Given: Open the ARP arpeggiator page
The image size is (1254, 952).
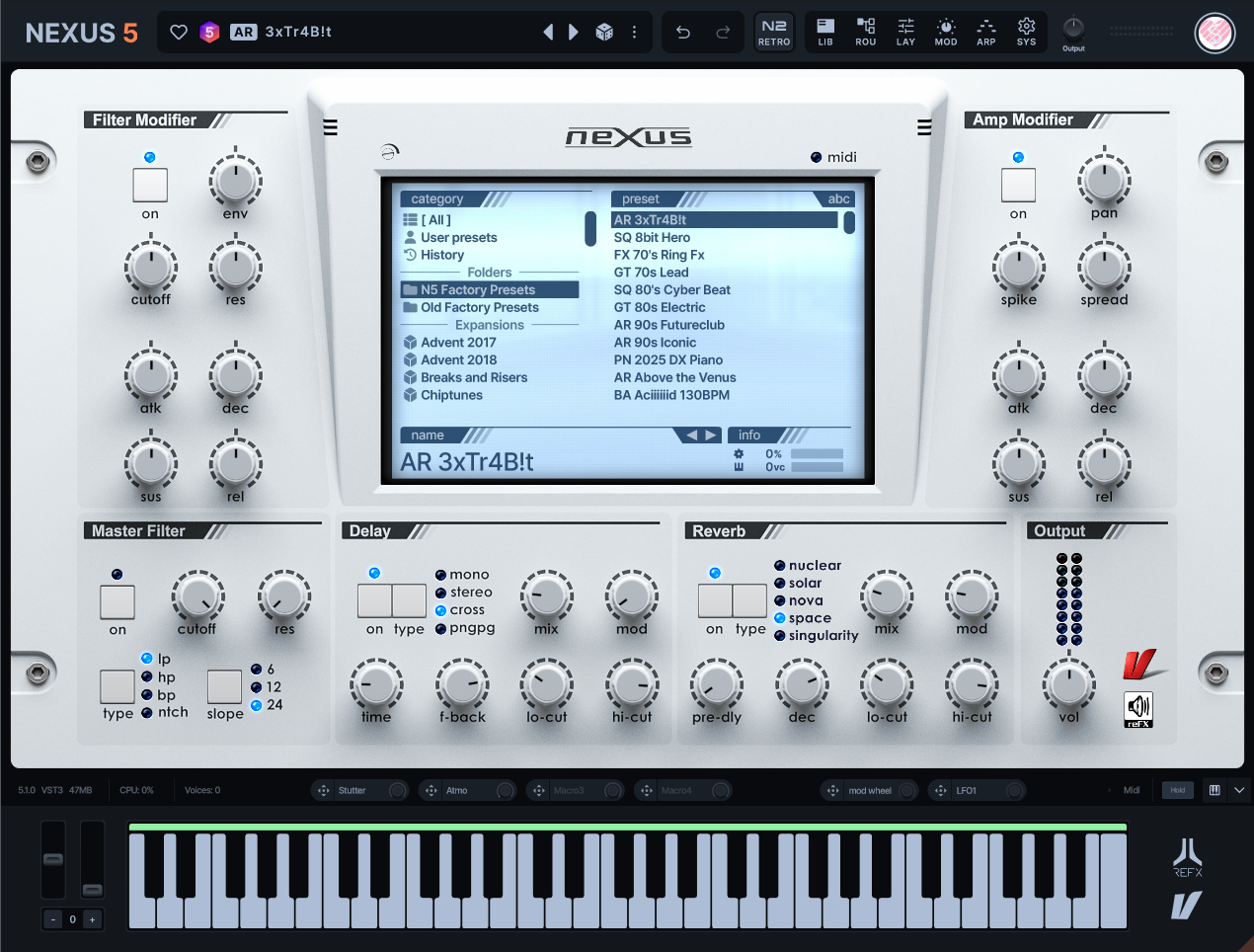Looking at the screenshot, I should [985, 32].
